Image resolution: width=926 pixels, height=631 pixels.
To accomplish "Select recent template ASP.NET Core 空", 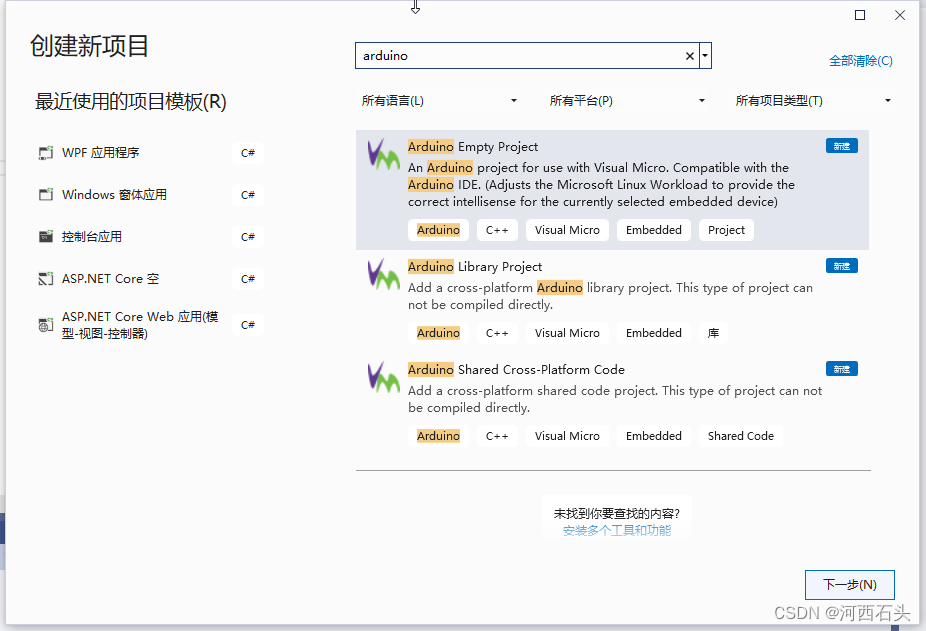I will pos(149,278).
